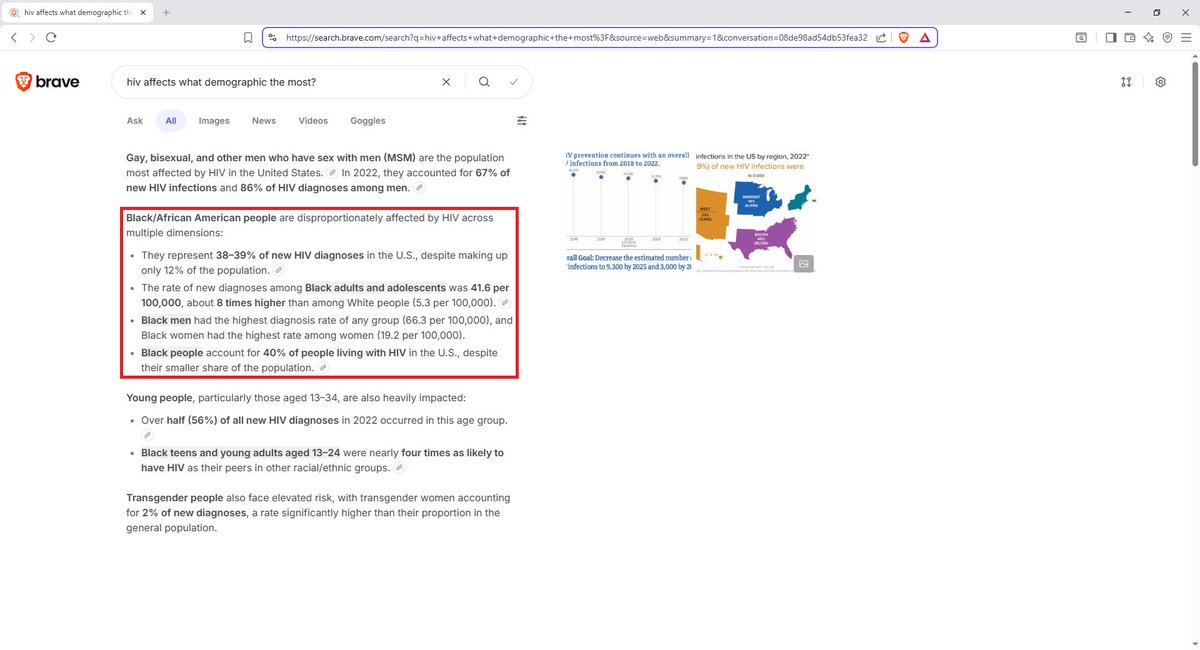This screenshot has width=1200, height=650.
Task: Switch to the Ask tab
Action: pyautogui.click(x=135, y=121)
